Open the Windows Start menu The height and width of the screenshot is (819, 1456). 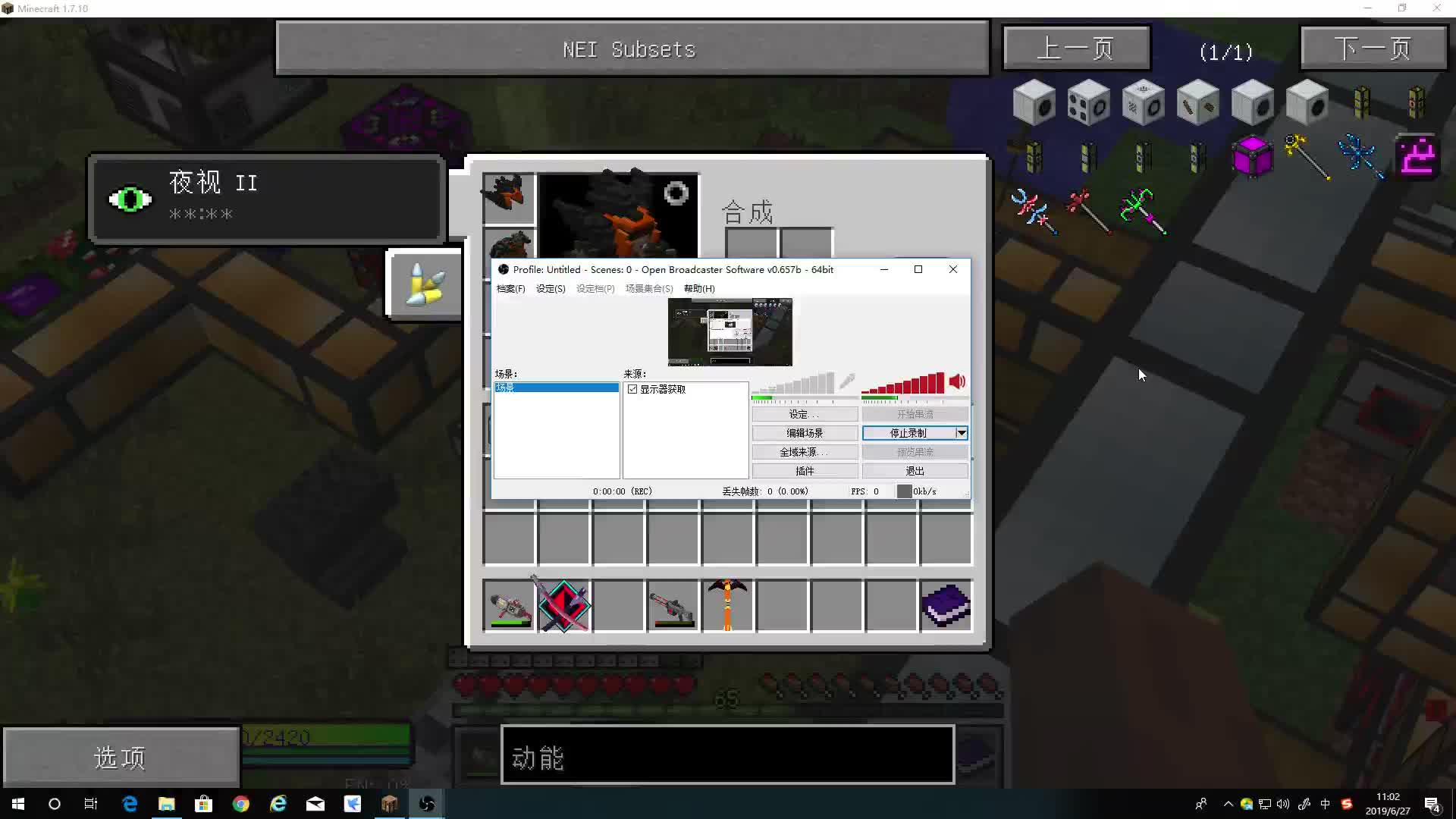[18, 804]
